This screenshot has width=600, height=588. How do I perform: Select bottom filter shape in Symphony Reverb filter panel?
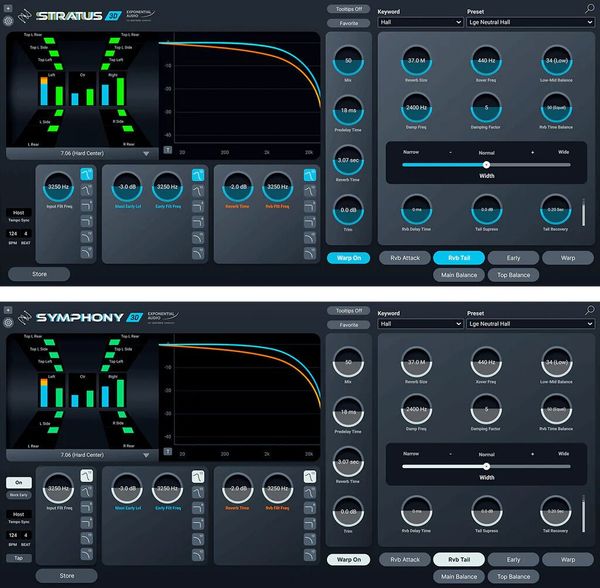click(310, 555)
